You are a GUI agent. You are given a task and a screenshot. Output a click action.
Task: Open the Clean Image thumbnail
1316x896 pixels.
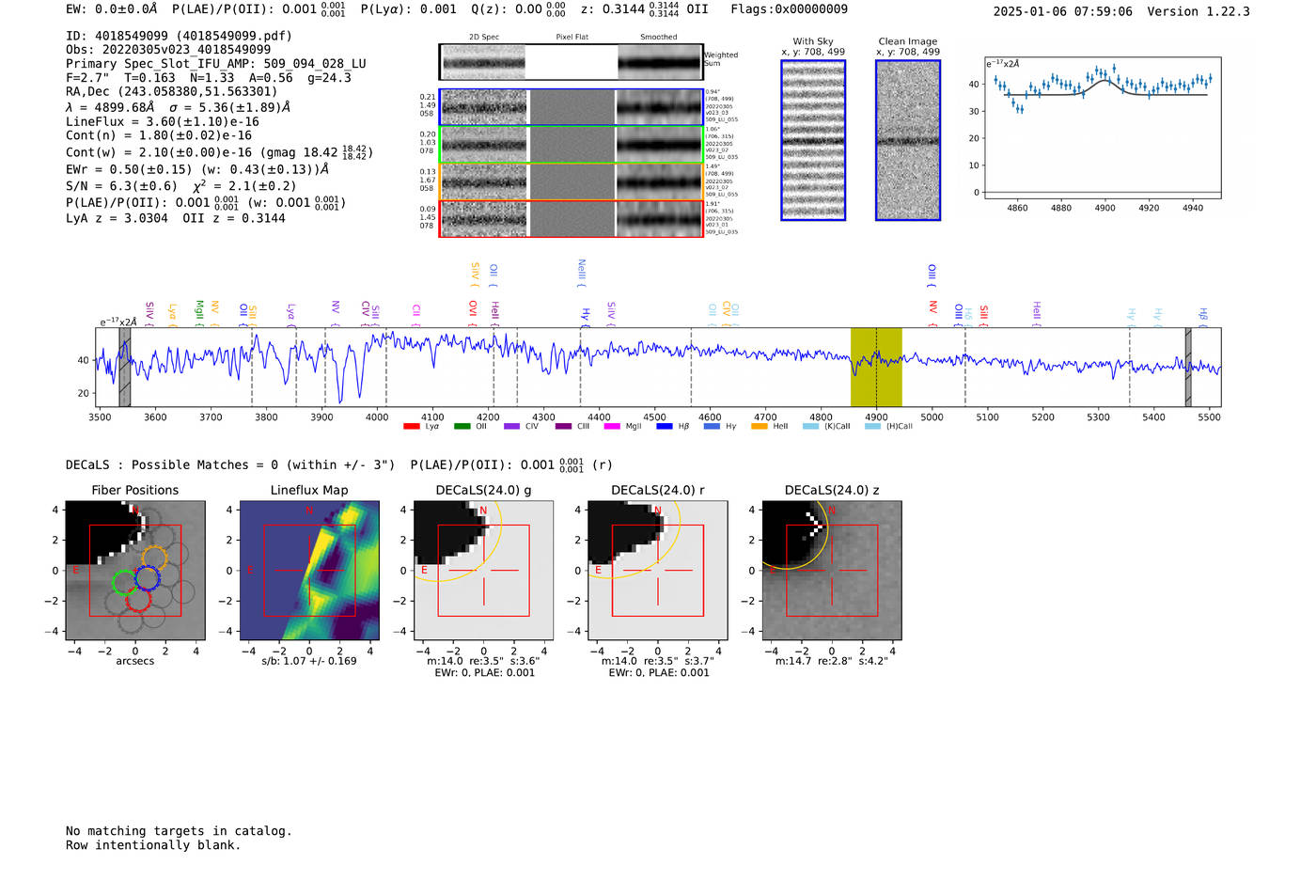908,141
